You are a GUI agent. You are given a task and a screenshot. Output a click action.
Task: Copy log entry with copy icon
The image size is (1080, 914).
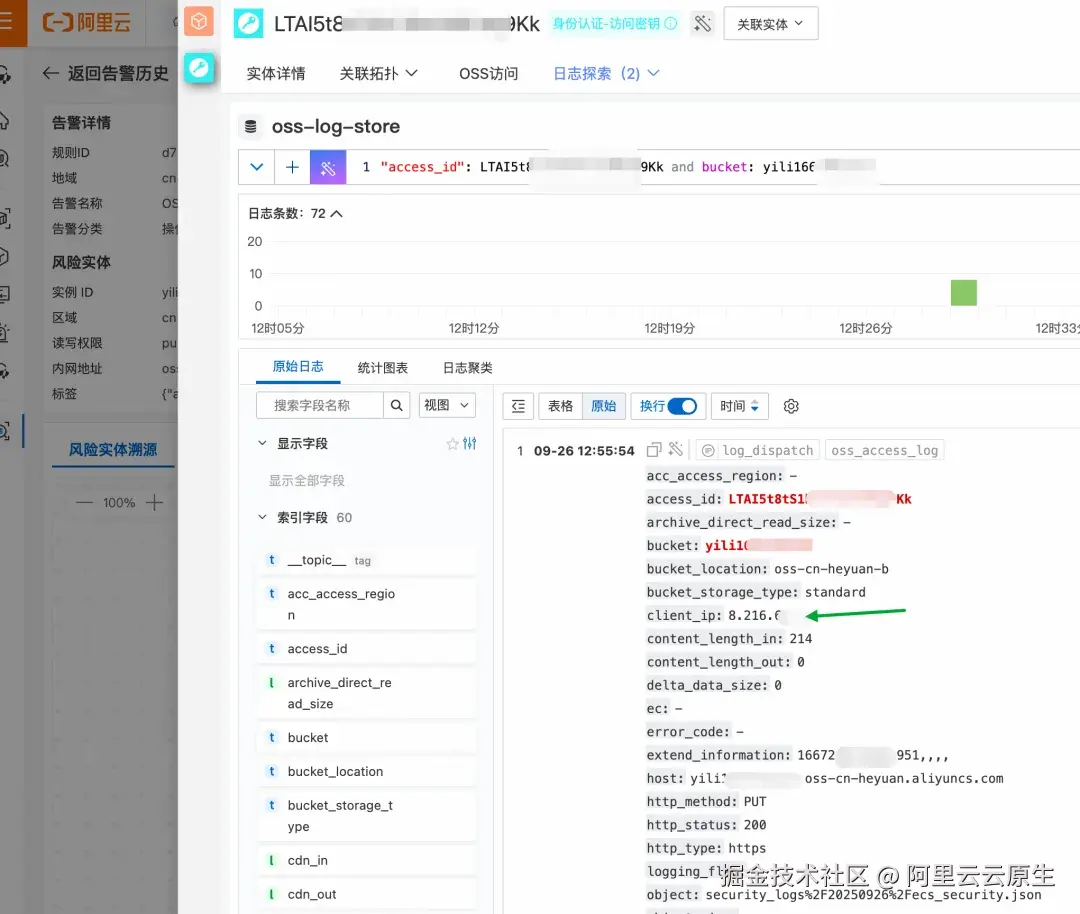(654, 450)
